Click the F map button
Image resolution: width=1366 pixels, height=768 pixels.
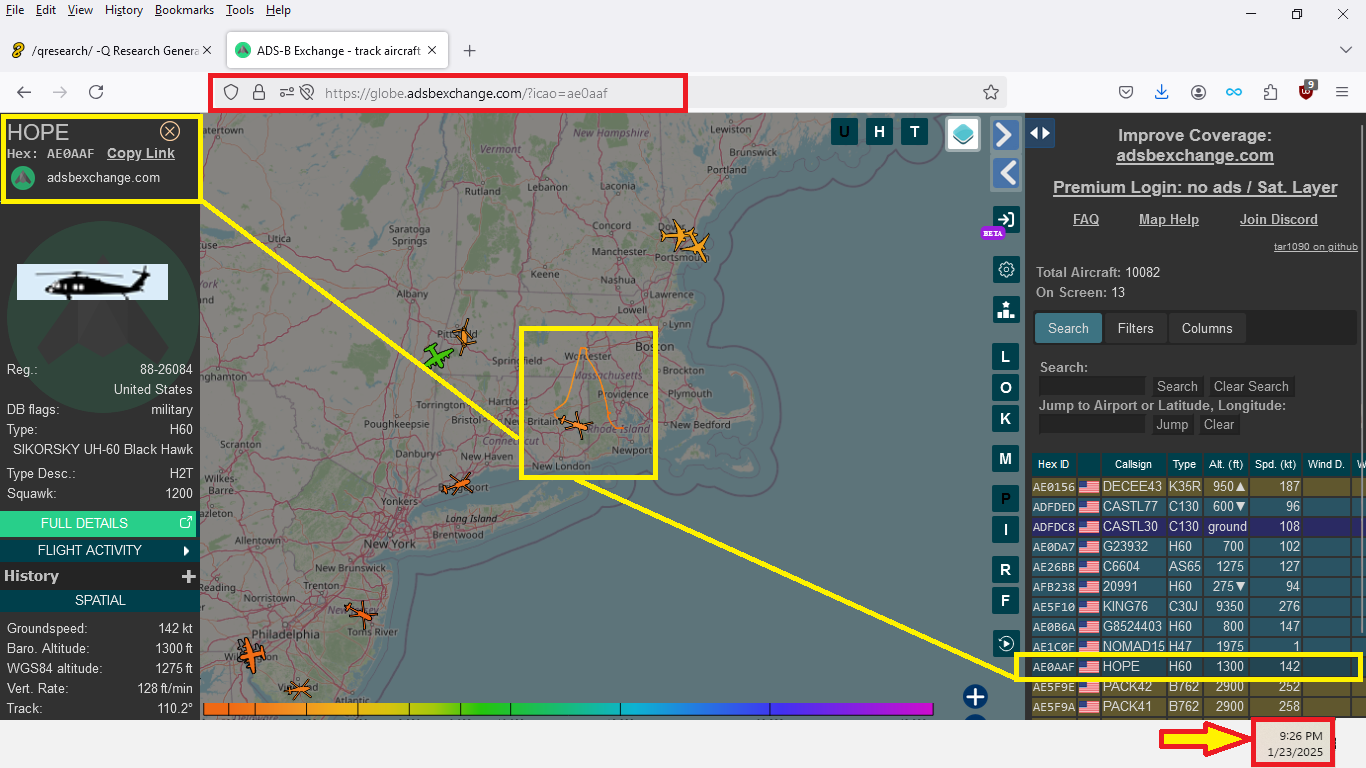1006,600
